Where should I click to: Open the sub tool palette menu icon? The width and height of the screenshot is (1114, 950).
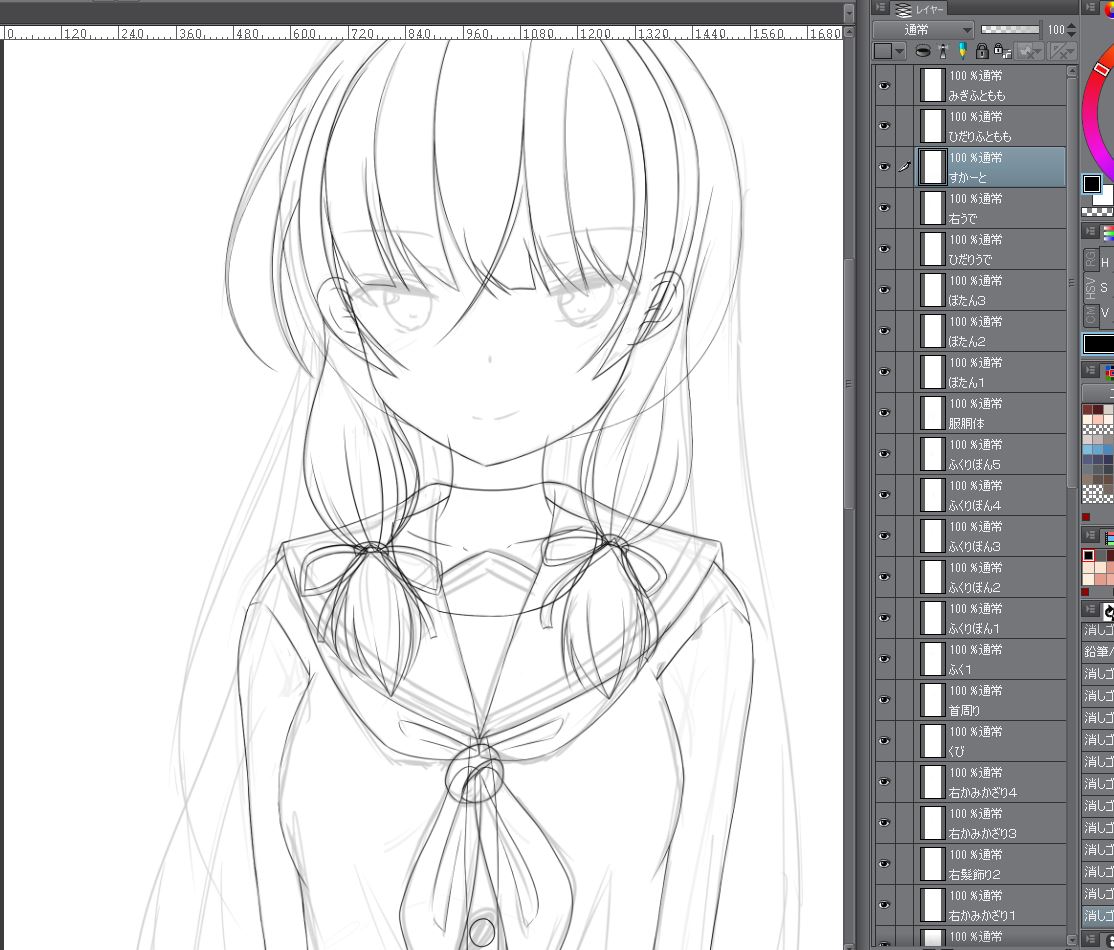click(x=1090, y=610)
